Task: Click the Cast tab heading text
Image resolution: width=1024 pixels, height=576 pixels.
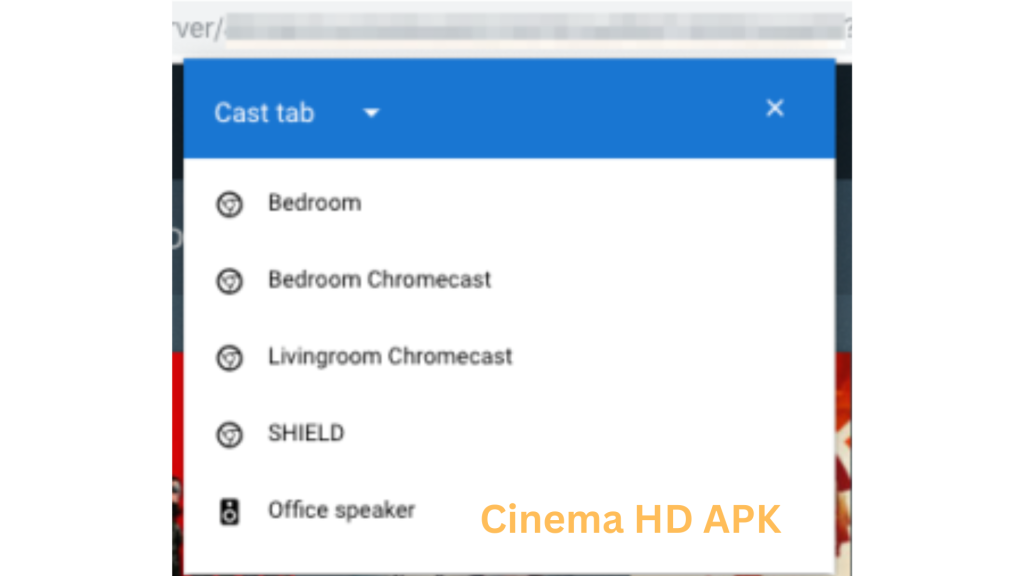Action: (264, 113)
